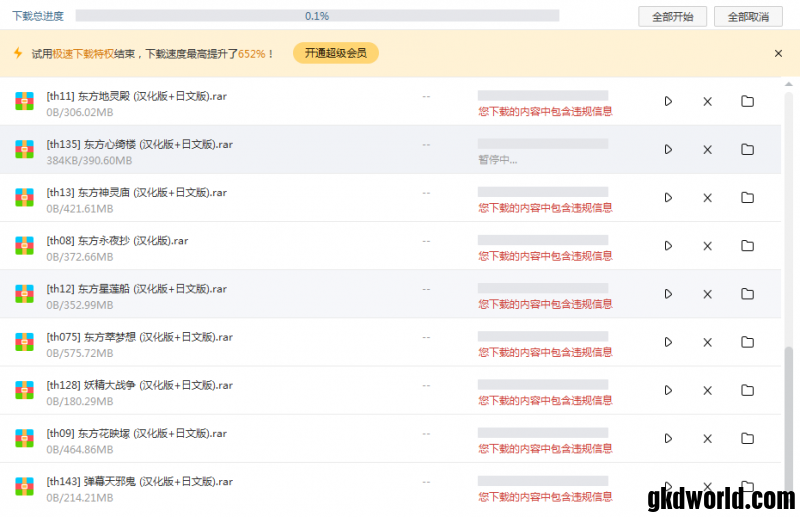
Task: Select file name [th12] 东方星莲船 (汉化版+日文版).rar
Action: tap(137, 289)
